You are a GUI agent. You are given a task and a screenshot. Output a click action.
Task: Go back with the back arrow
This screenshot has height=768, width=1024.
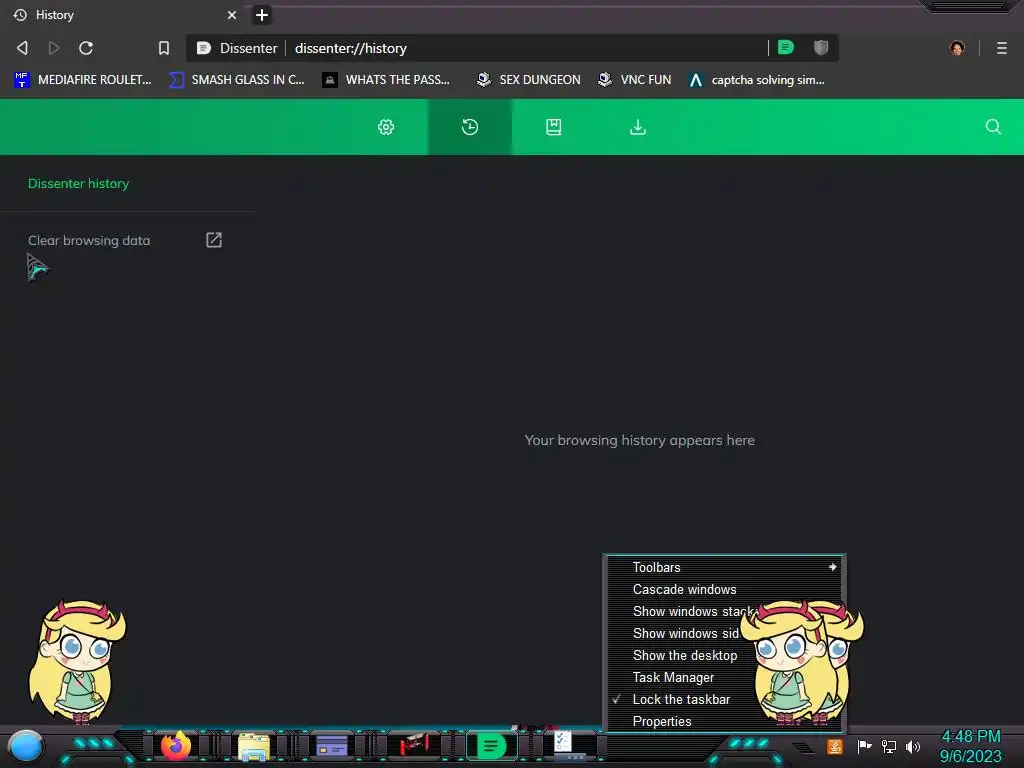(x=22, y=48)
